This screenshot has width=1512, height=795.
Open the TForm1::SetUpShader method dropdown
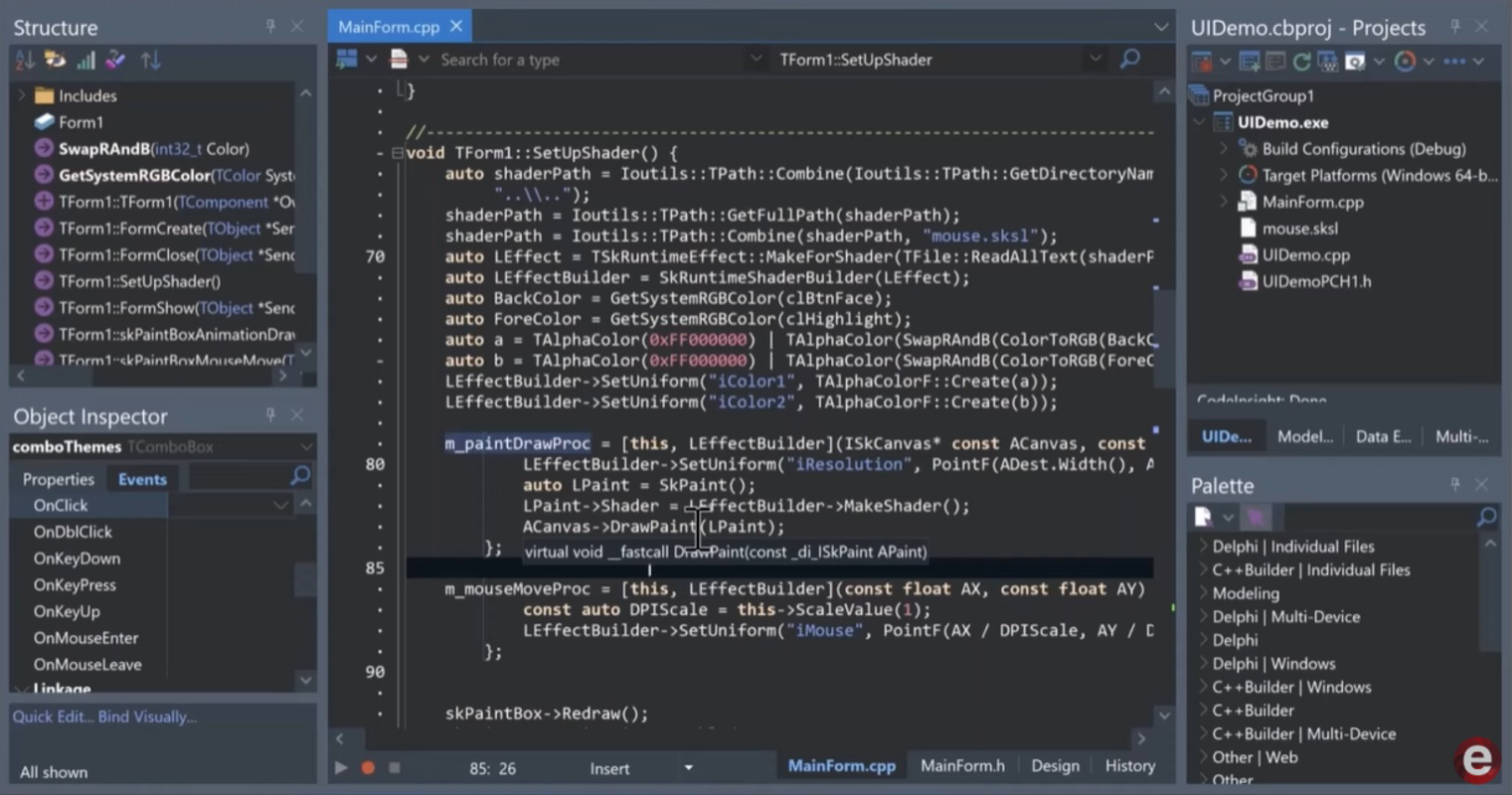[1095, 60]
